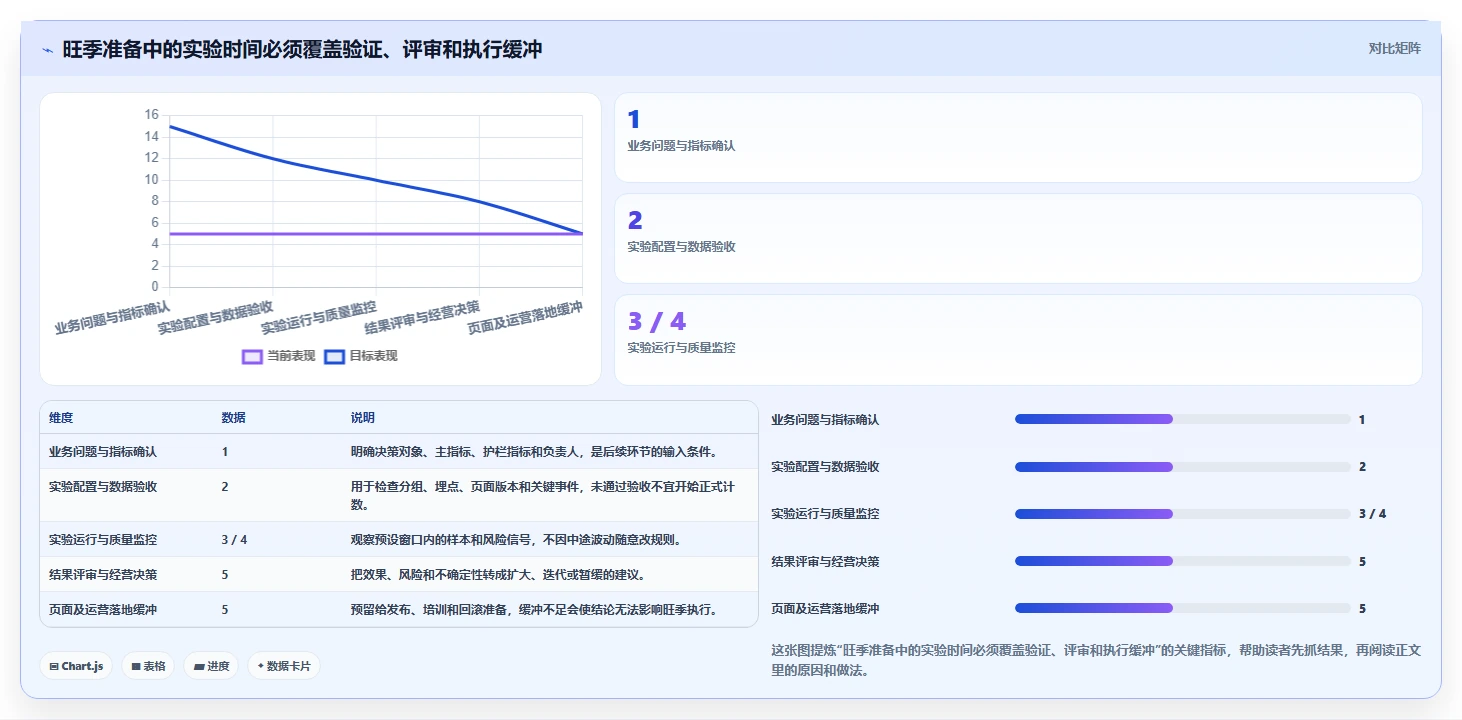The width and height of the screenshot is (1462, 720).
Task: Click table cell 业务问题与指标确认 in first row
Action: click(x=103, y=452)
